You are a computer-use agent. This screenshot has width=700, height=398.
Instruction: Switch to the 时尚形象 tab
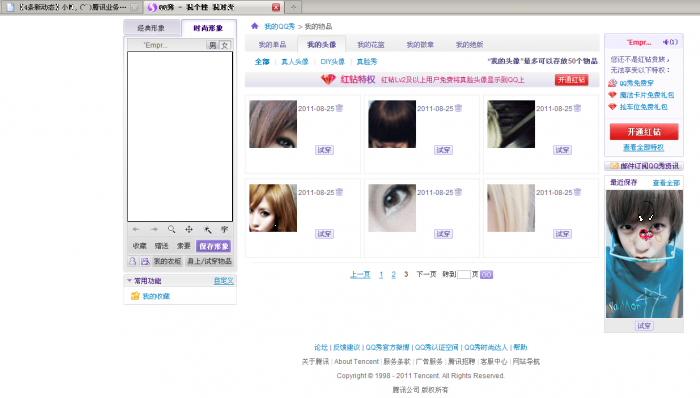click(x=208, y=28)
